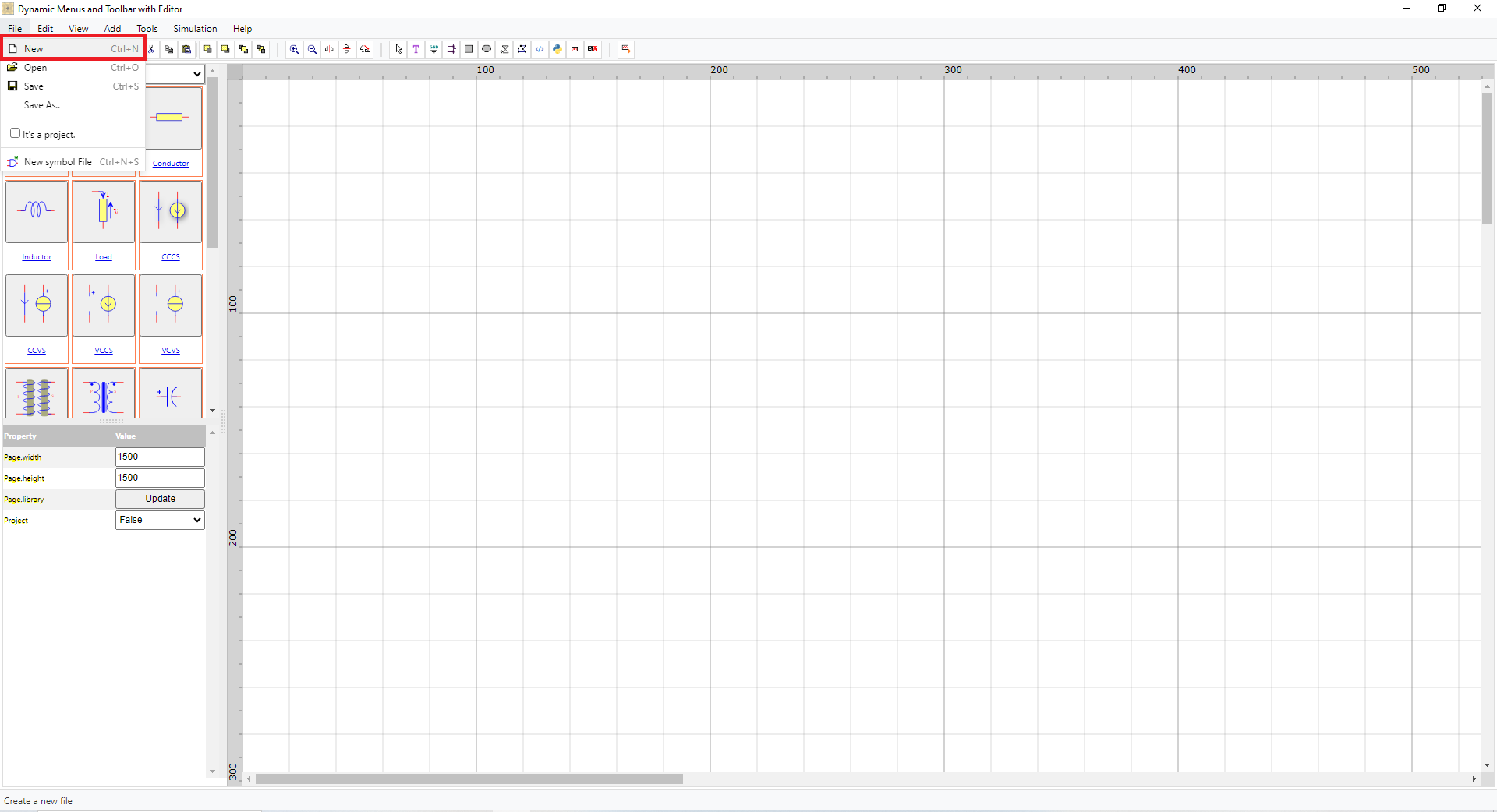The image size is (1497, 812).
Task: Click the CCCS component link
Action: point(171,257)
